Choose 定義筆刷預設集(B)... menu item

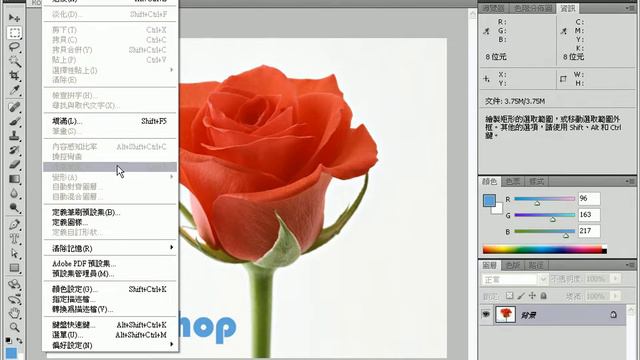click(x=110, y=212)
